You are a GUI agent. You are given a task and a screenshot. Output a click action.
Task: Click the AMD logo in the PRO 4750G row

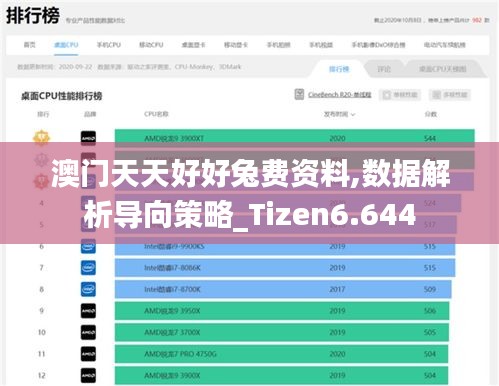pos(88,354)
